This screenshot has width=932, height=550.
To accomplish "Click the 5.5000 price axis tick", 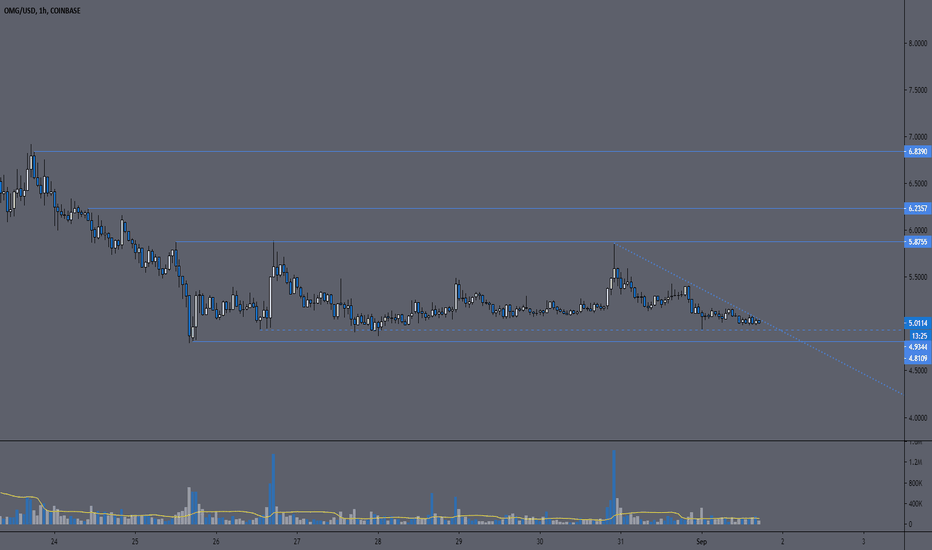I will tap(917, 277).
